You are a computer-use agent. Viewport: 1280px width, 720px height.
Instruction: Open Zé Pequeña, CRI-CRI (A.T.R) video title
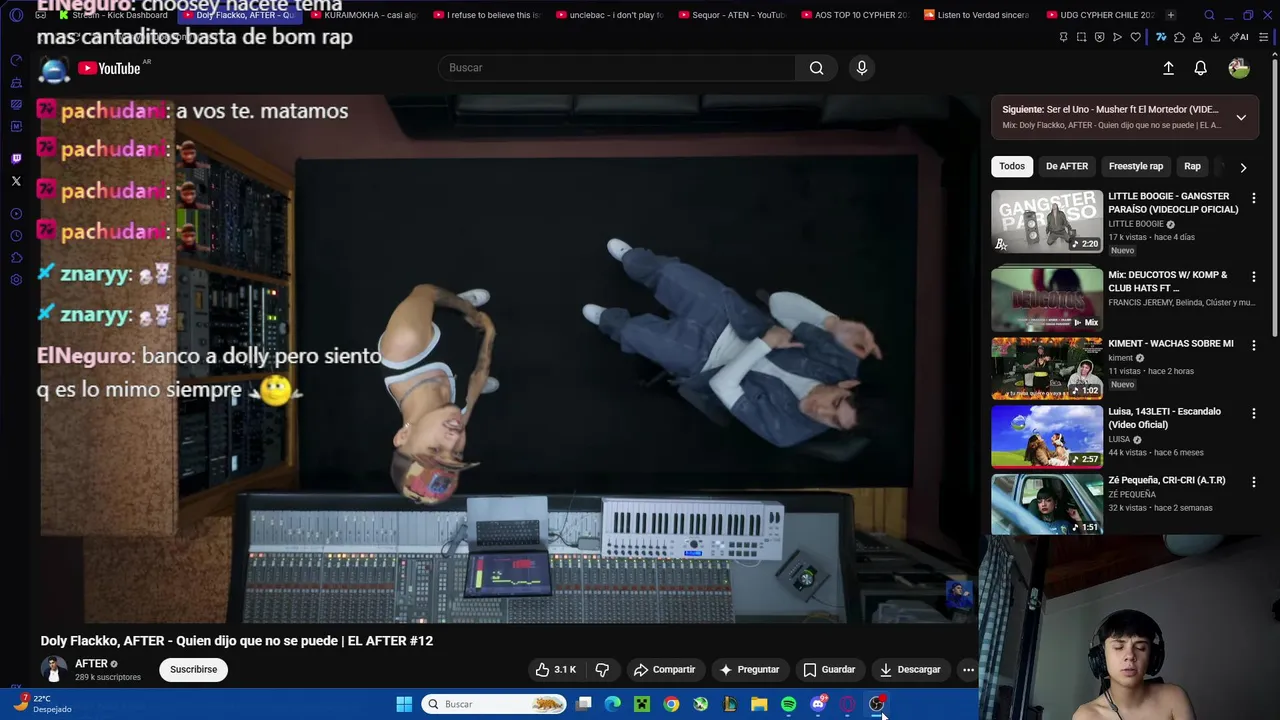point(1167,480)
